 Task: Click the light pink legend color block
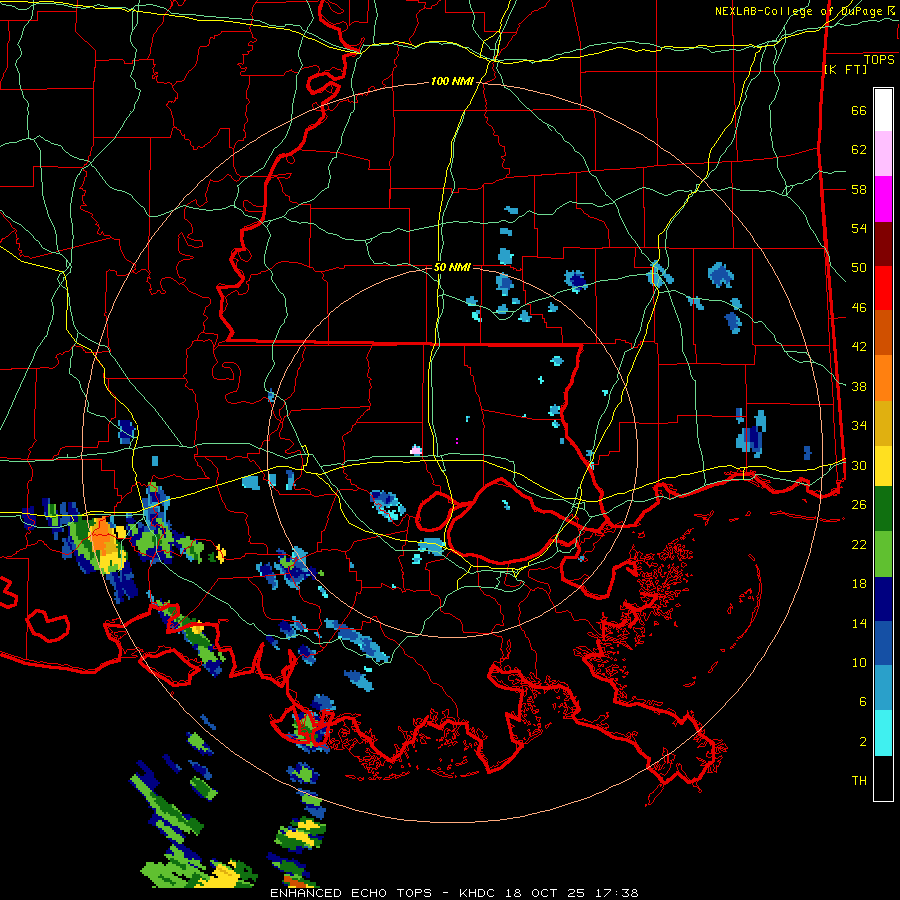(883, 154)
